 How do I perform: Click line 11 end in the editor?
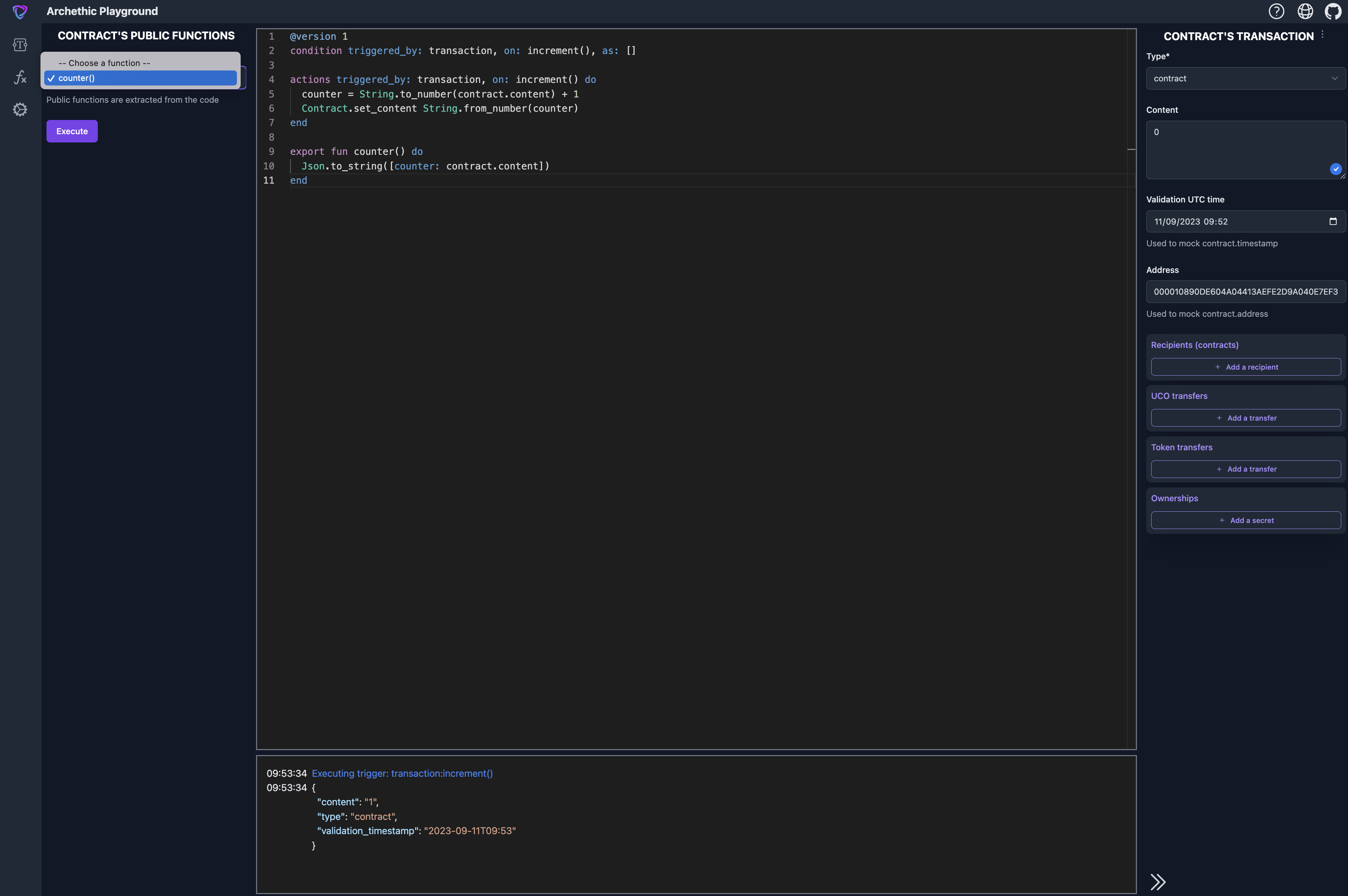[298, 181]
